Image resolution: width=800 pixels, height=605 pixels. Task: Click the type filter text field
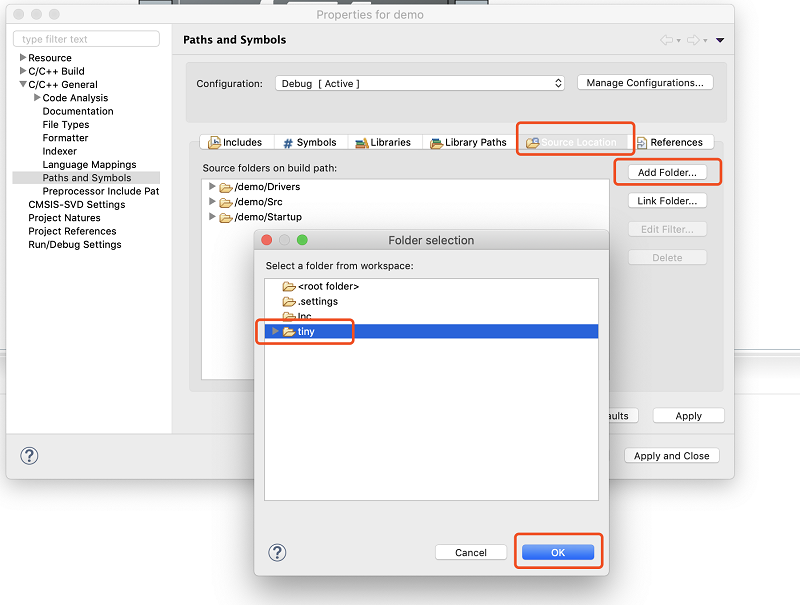86,39
